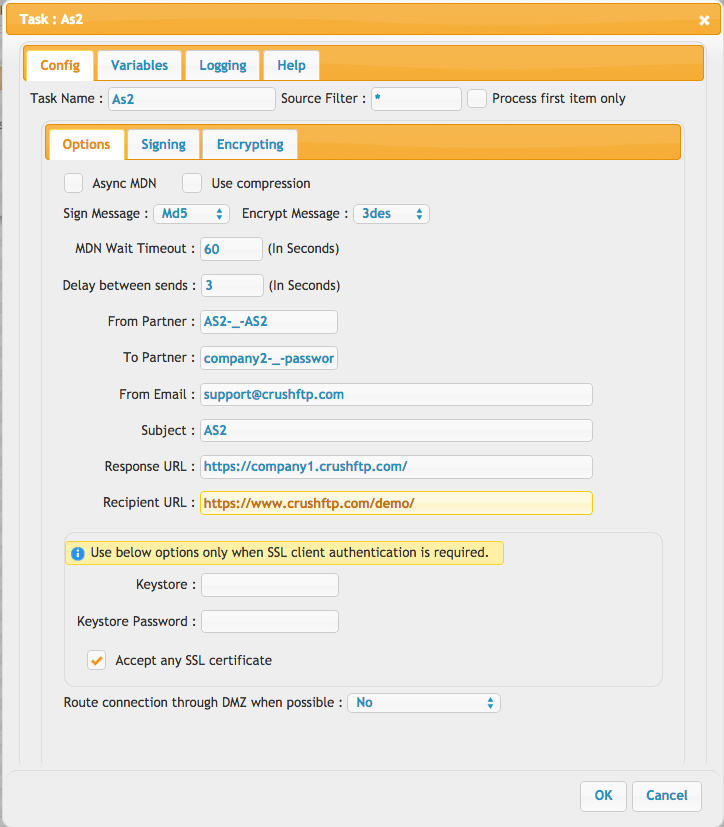
Task: Enable Process first item only checkbox
Action: [x=477, y=99]
